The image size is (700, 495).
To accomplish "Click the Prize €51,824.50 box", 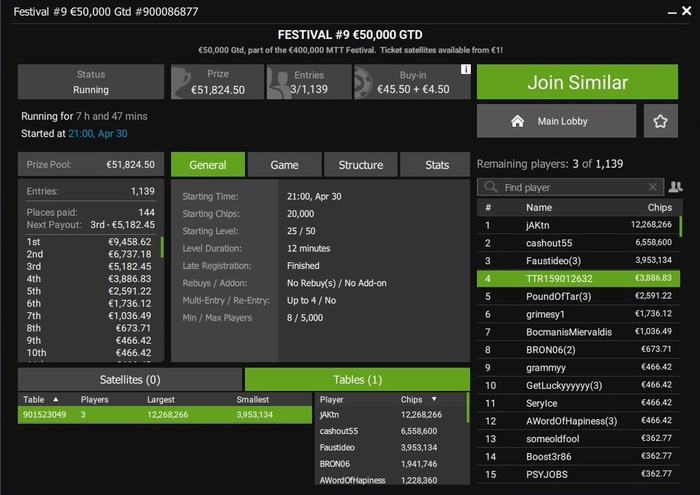I will [217, 82].
